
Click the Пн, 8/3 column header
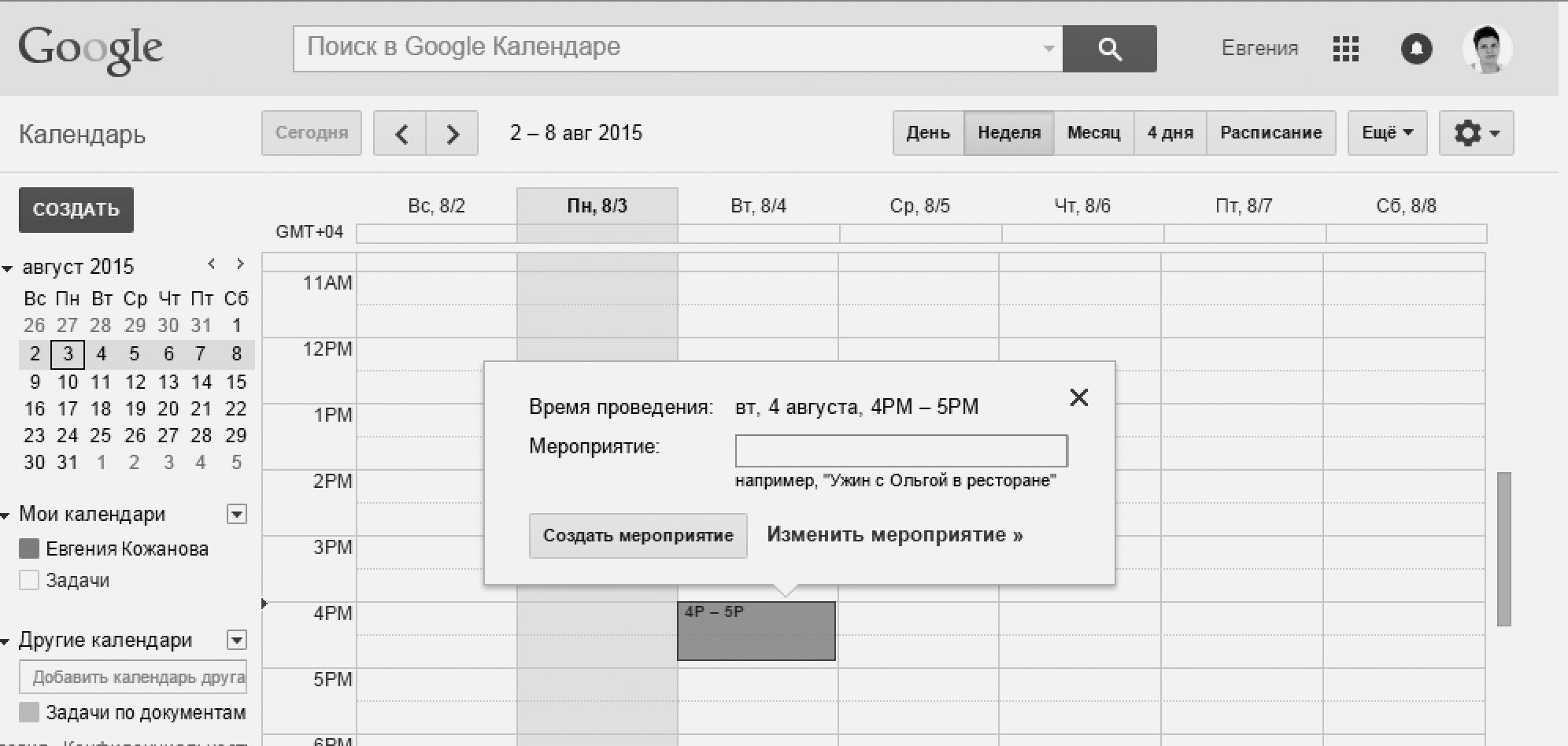click(597, 206)
